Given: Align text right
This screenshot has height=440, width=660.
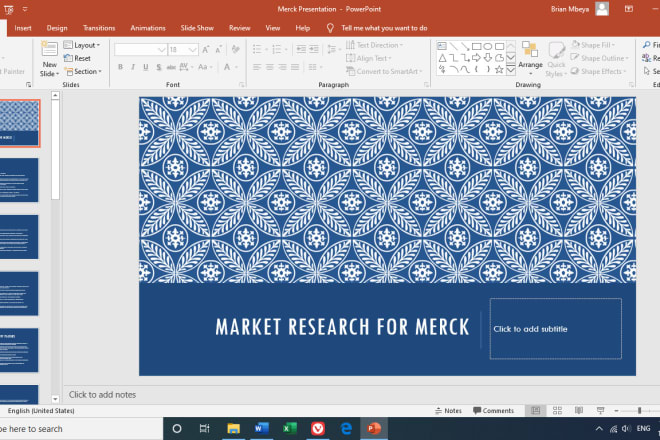Looking at the screenshot, I should point(282,67).
